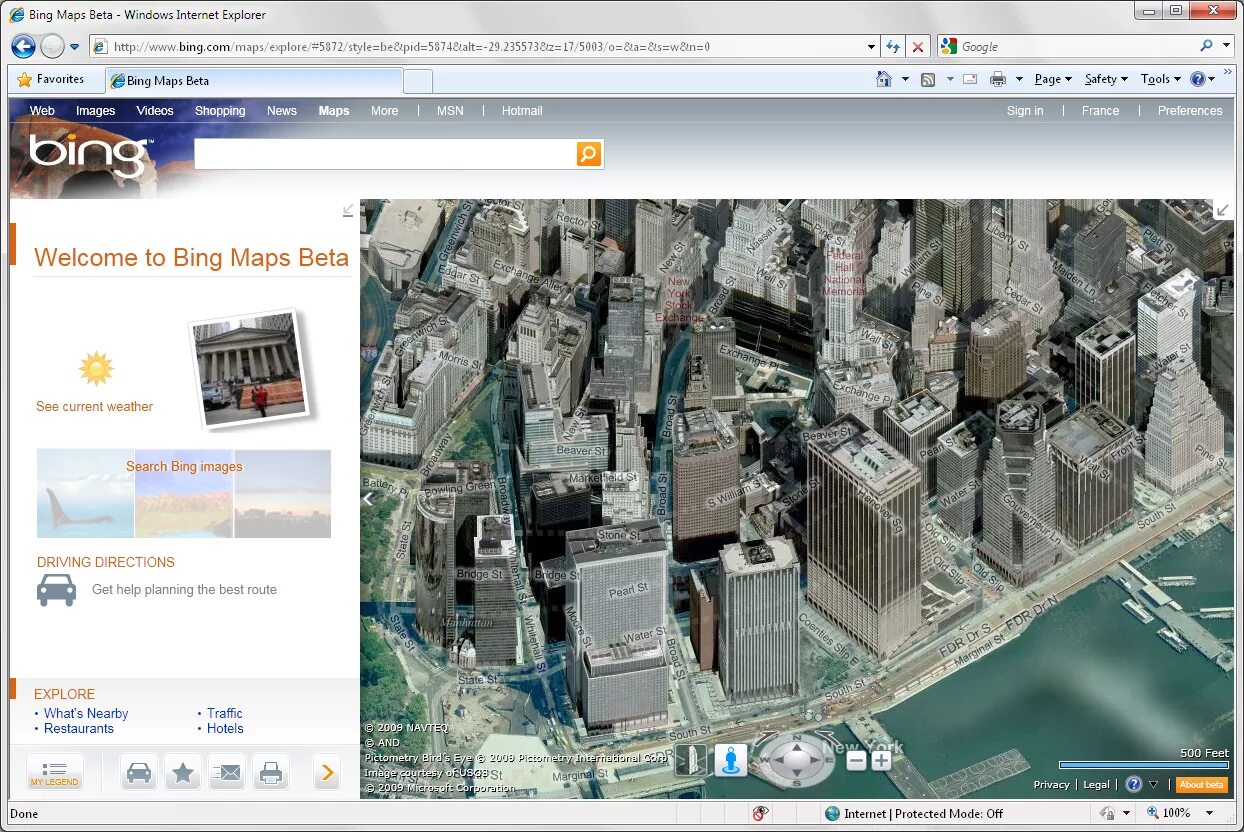This screenshot has width=1244, height=832.
Task: Click the printer icon in Bing bottom toolbar
Action: tap(271, 772)
